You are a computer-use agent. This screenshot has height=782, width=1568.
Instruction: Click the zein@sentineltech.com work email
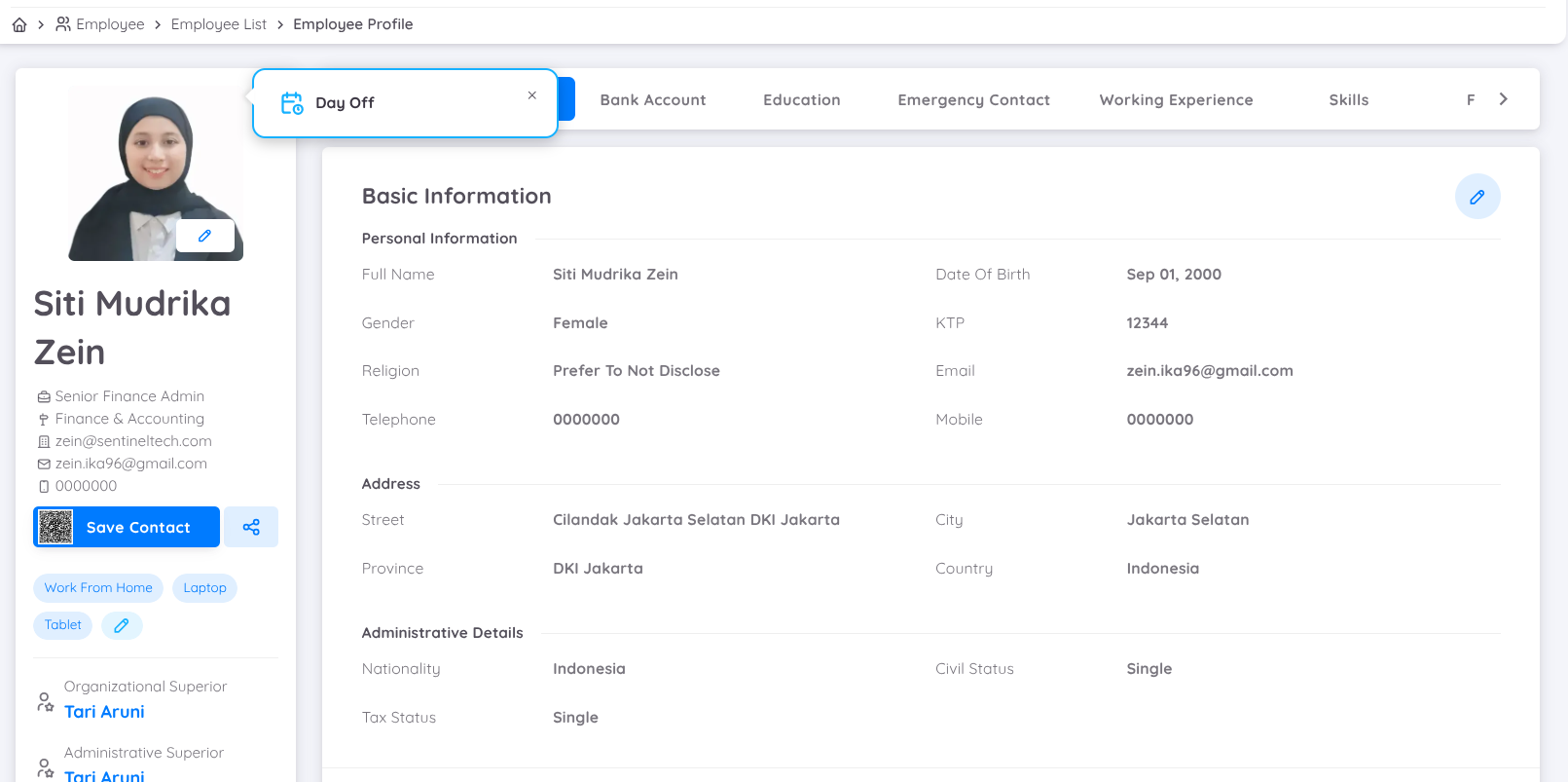tap(133, 441)
